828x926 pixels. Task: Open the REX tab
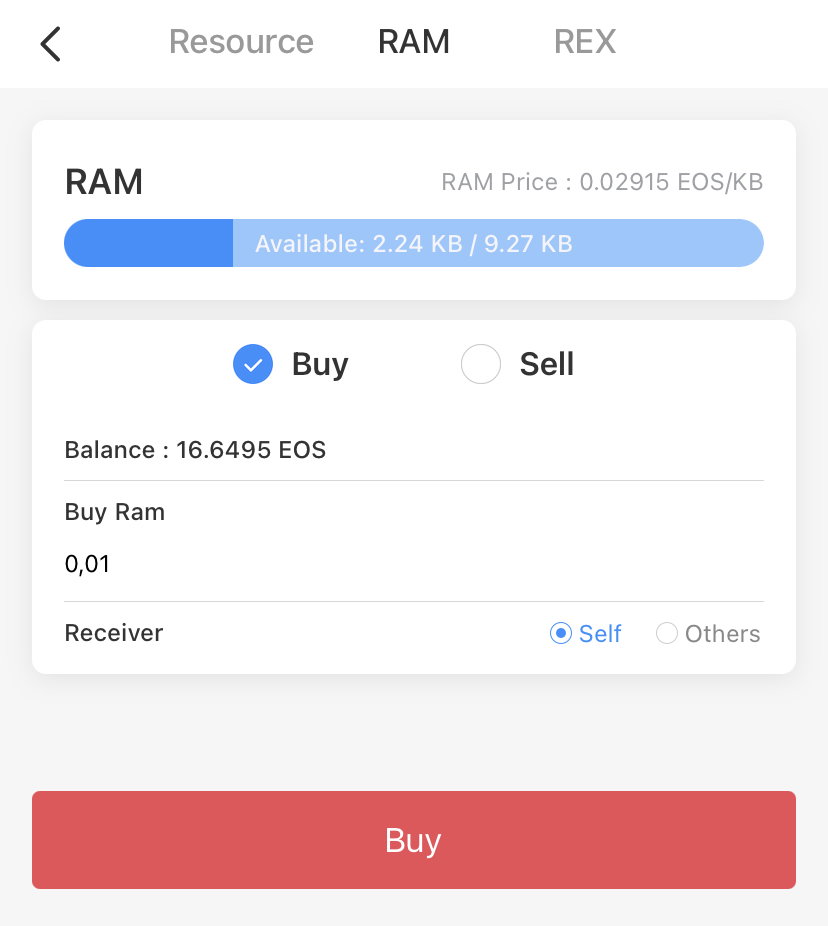pyautogui.click(x=585, y=42)
